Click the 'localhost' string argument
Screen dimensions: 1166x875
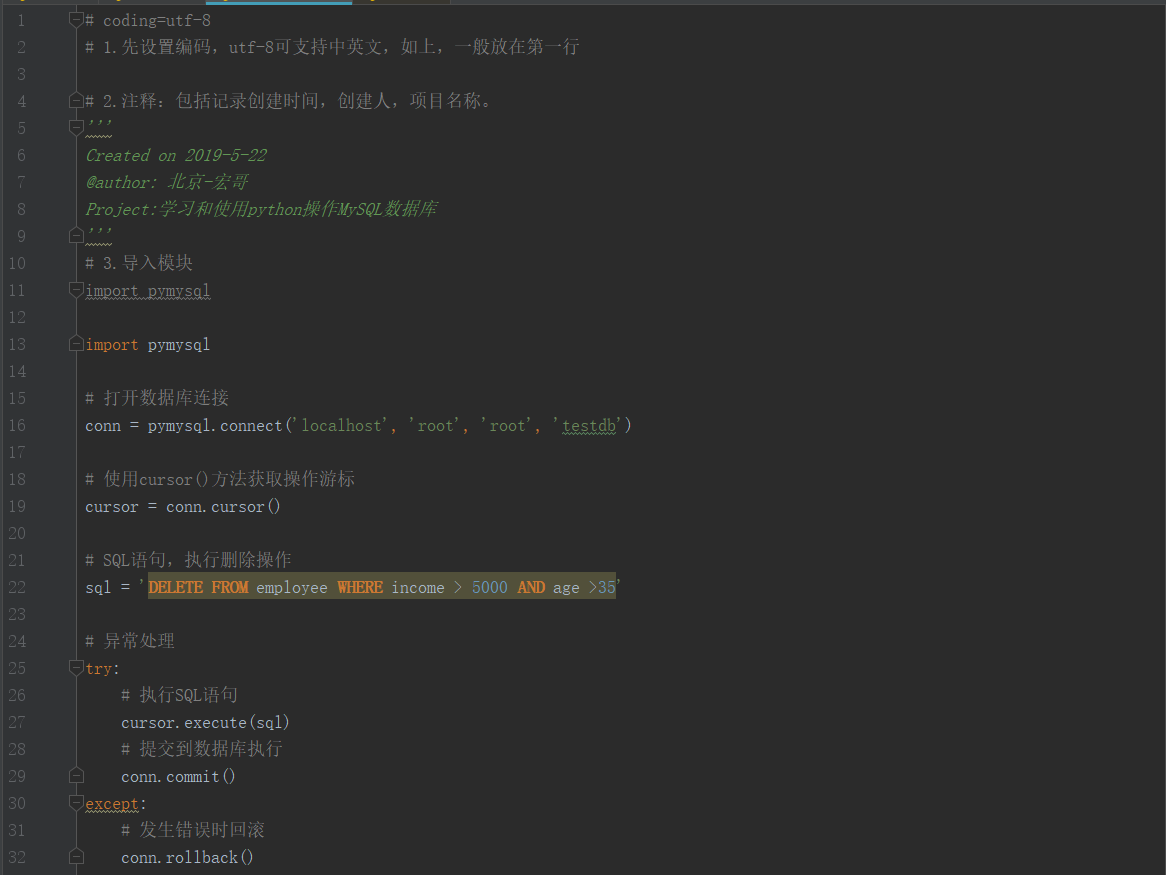click(342, 425)
